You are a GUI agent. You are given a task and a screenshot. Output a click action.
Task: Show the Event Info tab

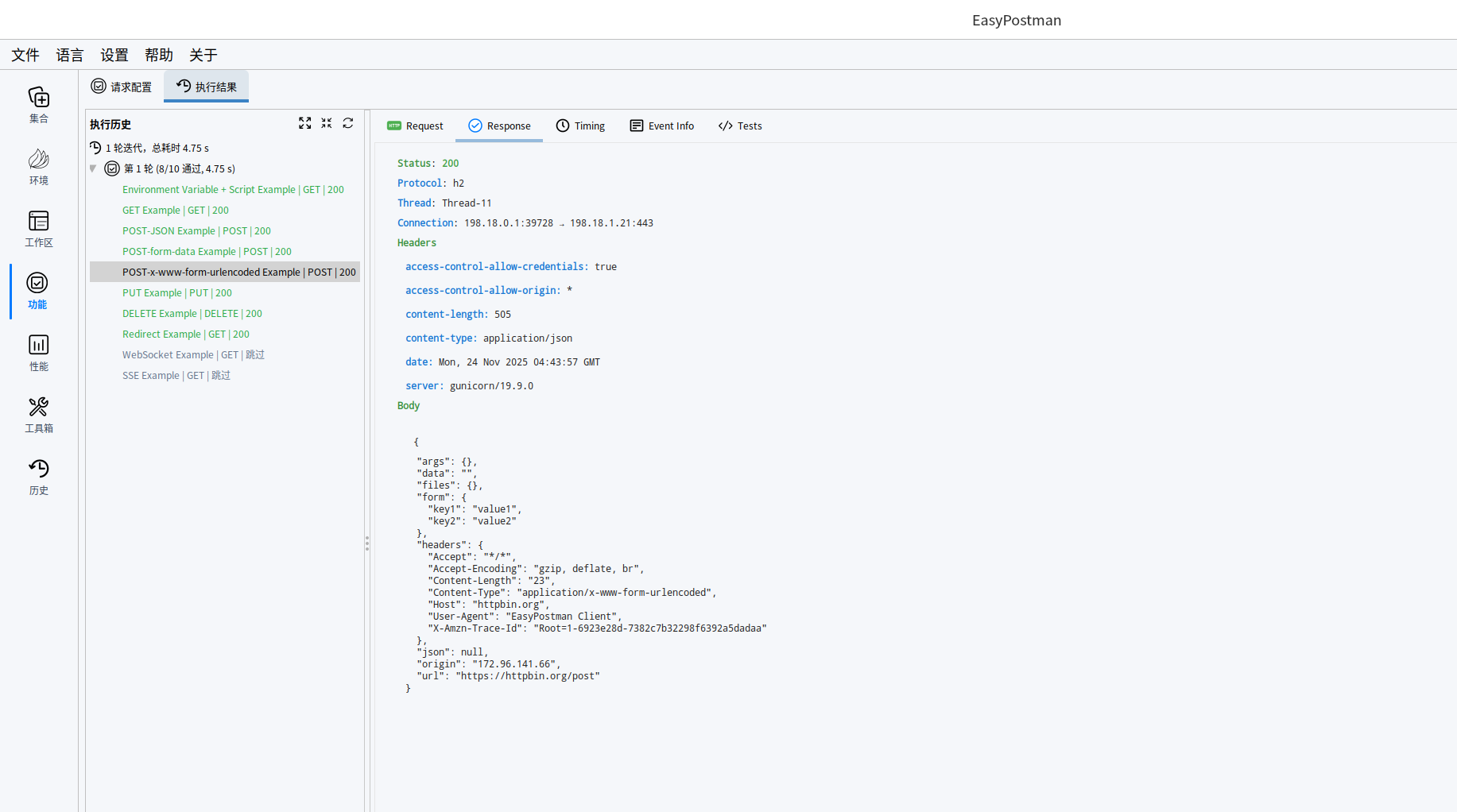661,126
